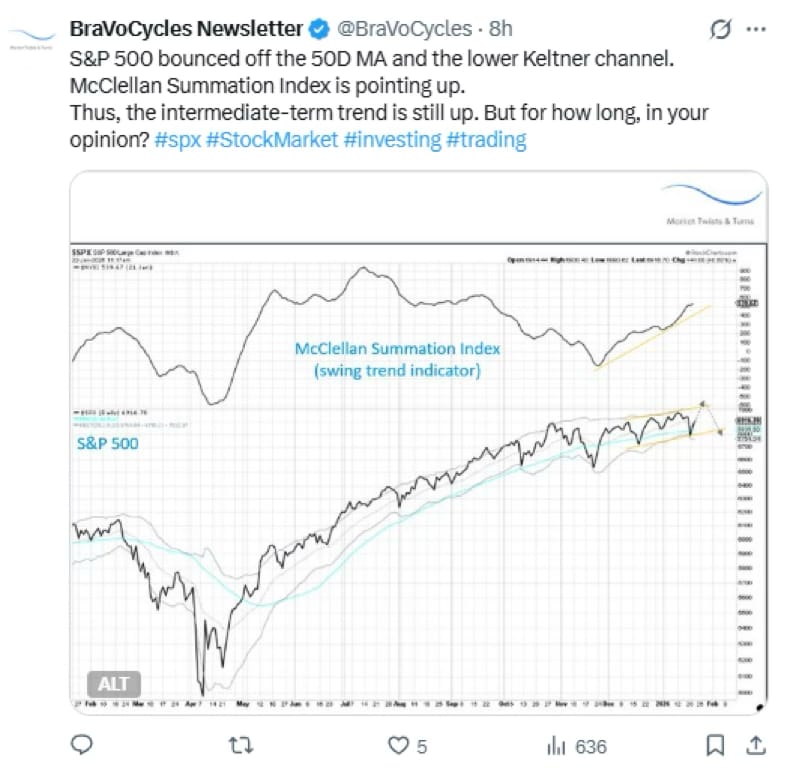
Task: Open the #trading hashtag
Action: 486,140
